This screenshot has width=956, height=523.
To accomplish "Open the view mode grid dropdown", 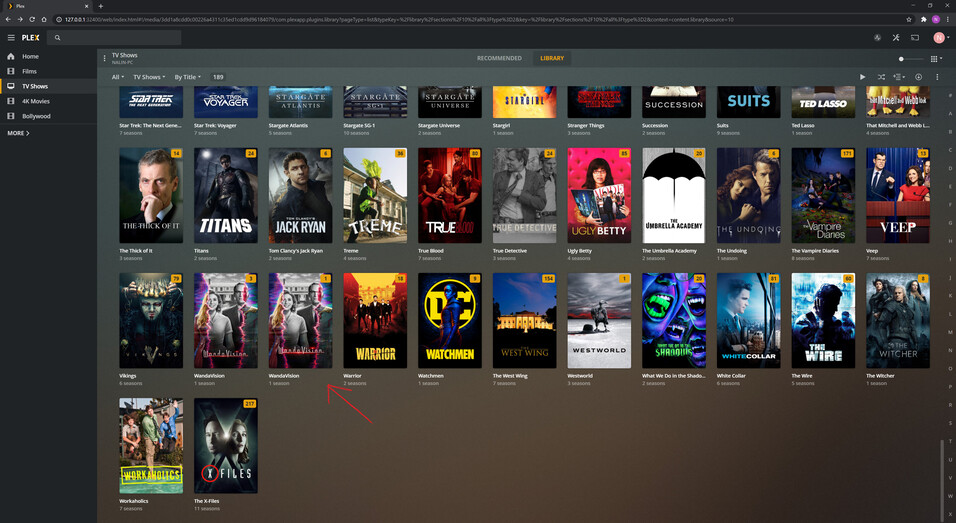I will tap(936, 59).
